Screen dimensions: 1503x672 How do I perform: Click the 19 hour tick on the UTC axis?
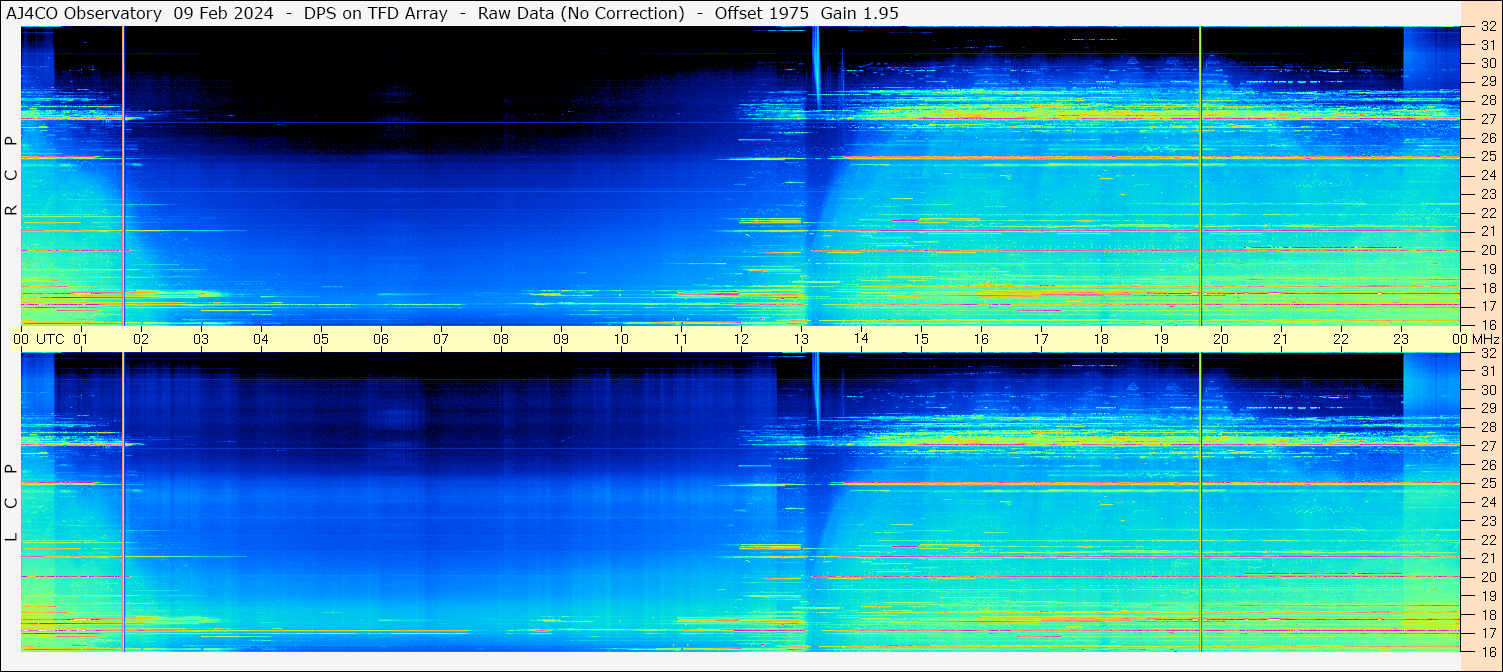(x=1161, y=339)
